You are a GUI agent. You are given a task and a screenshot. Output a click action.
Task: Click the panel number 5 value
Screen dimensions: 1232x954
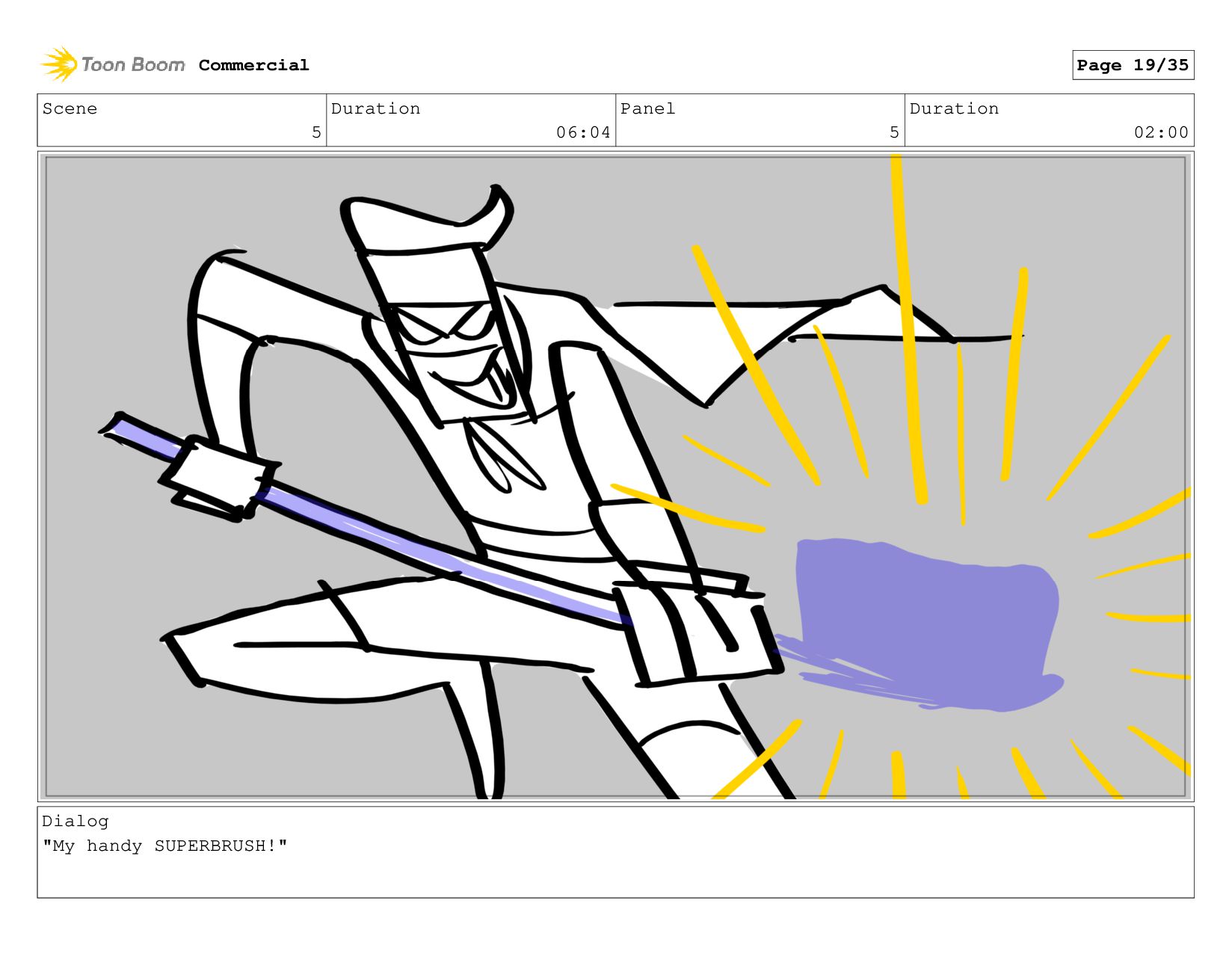click(894, 132)
